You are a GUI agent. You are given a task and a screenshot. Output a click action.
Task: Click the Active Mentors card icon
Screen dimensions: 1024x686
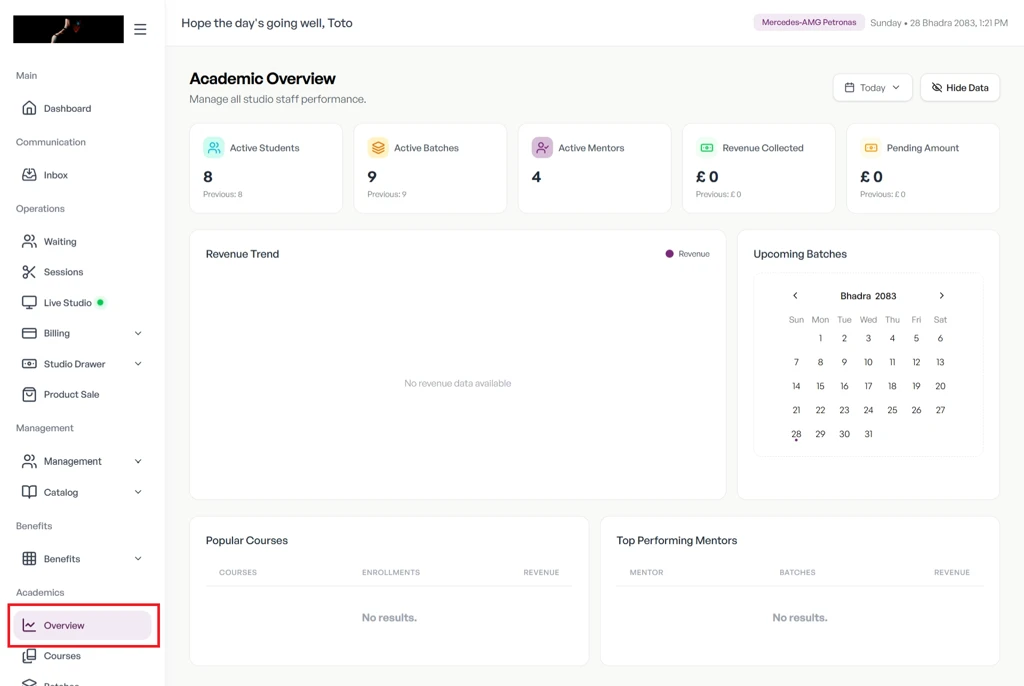click(x=542, y=148)
